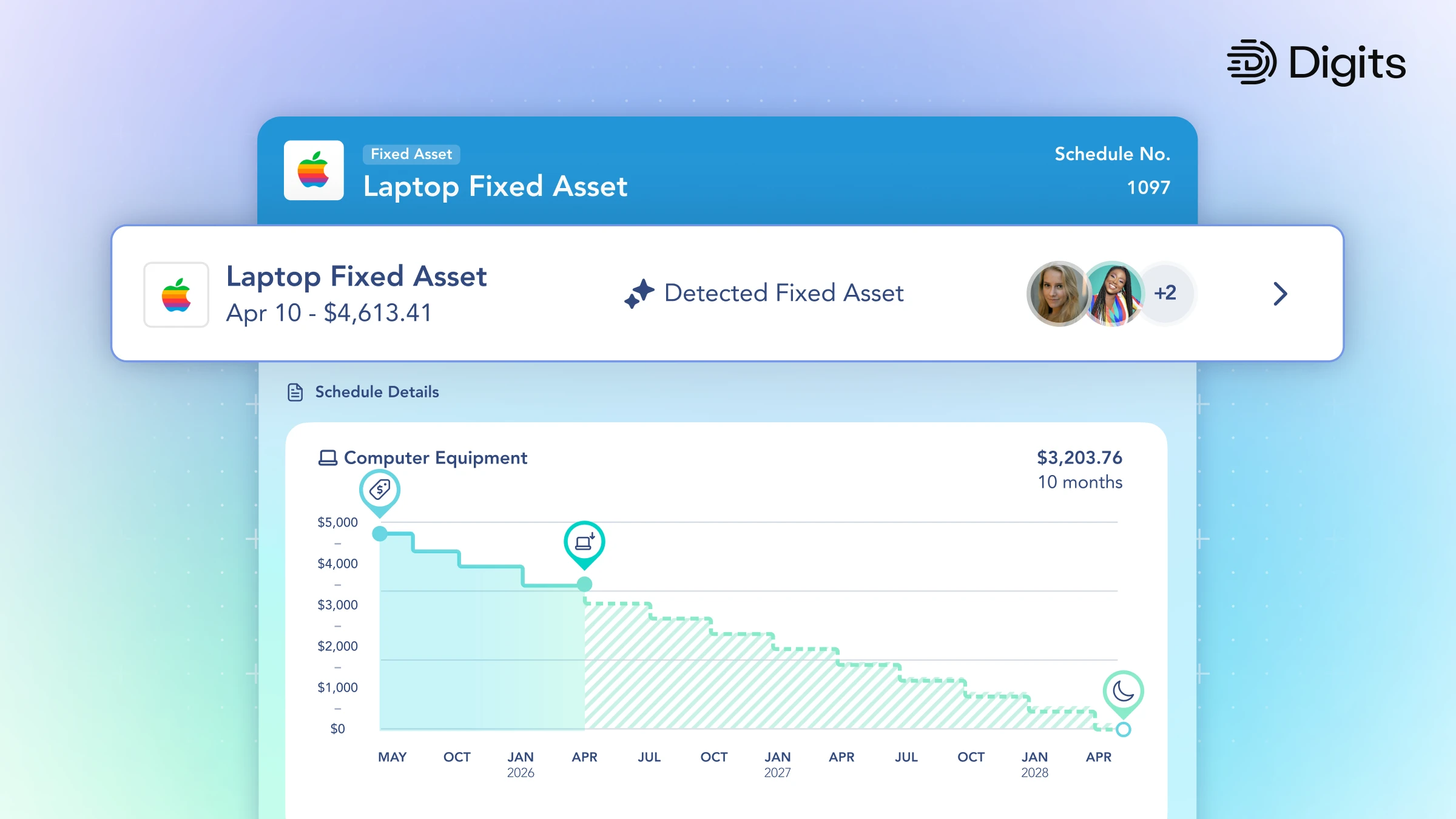Click the hollow end point on chart

pyautogui.click(x=1124, y=729)
